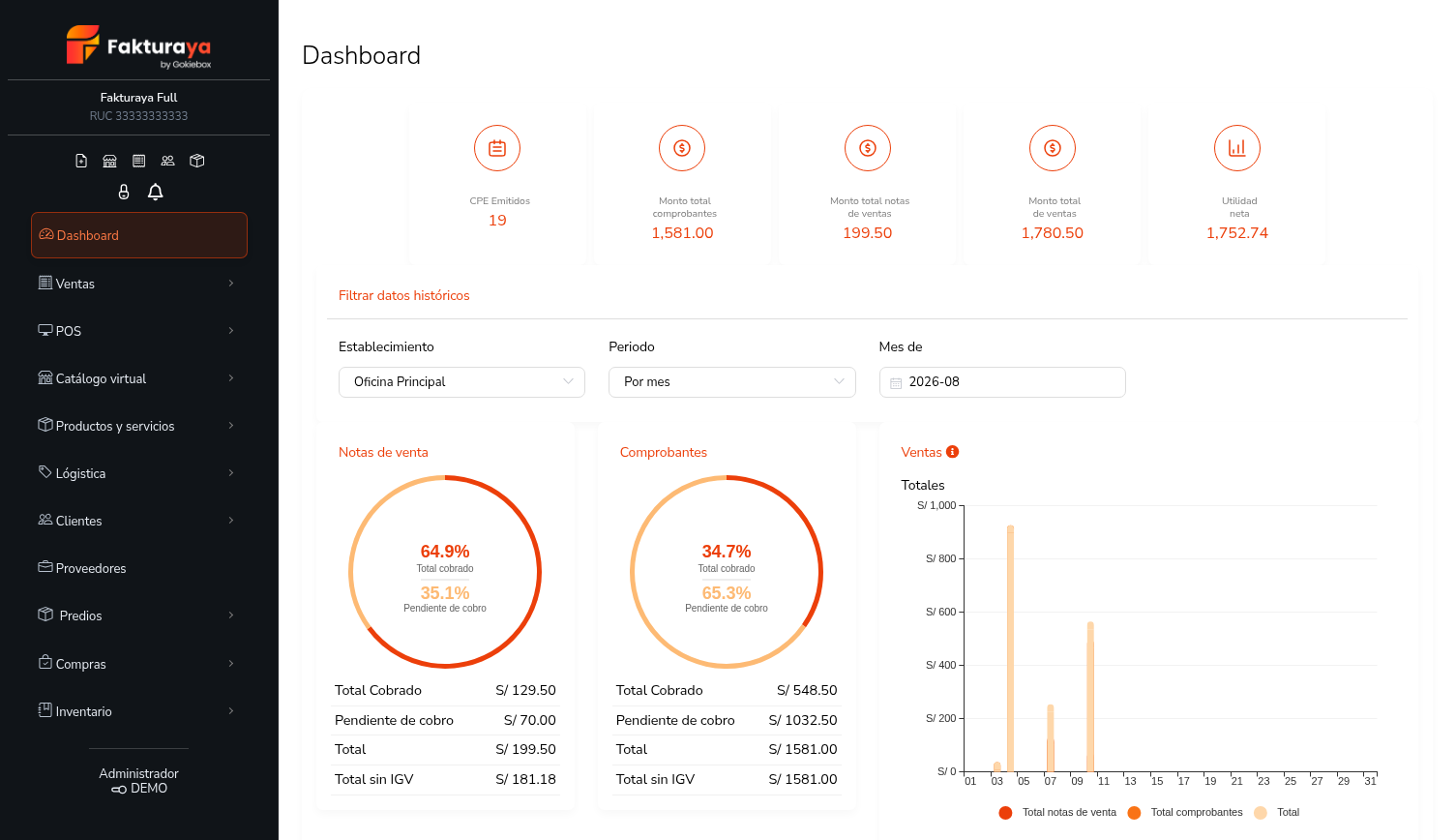Click the tallest bar in the Ventas chart
1456x840 pixels.
click(x=1010, y=648)
